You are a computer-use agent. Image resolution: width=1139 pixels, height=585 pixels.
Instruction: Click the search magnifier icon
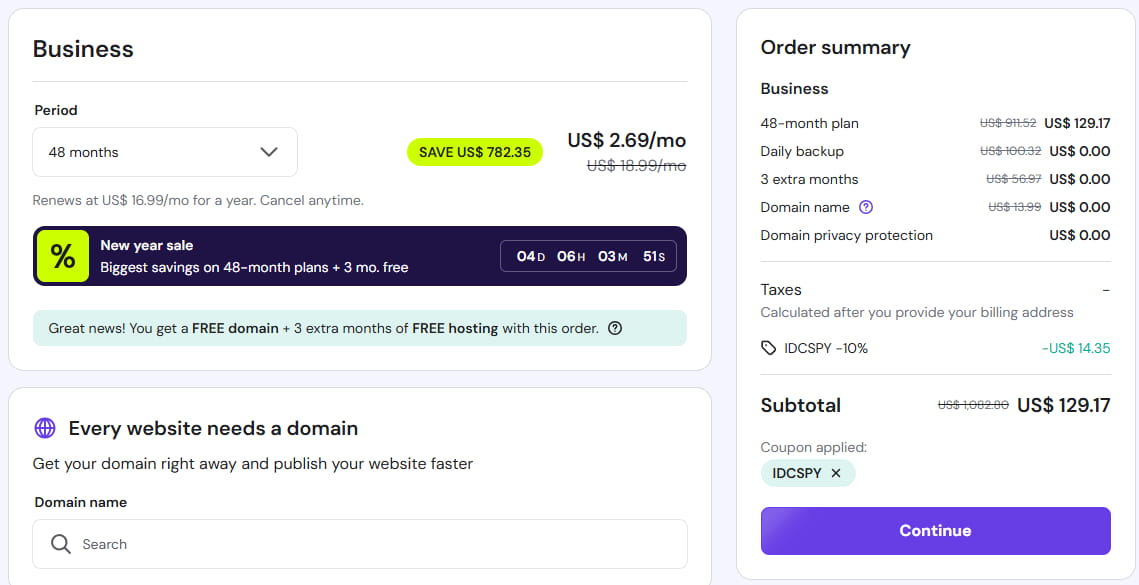[61, 544]
